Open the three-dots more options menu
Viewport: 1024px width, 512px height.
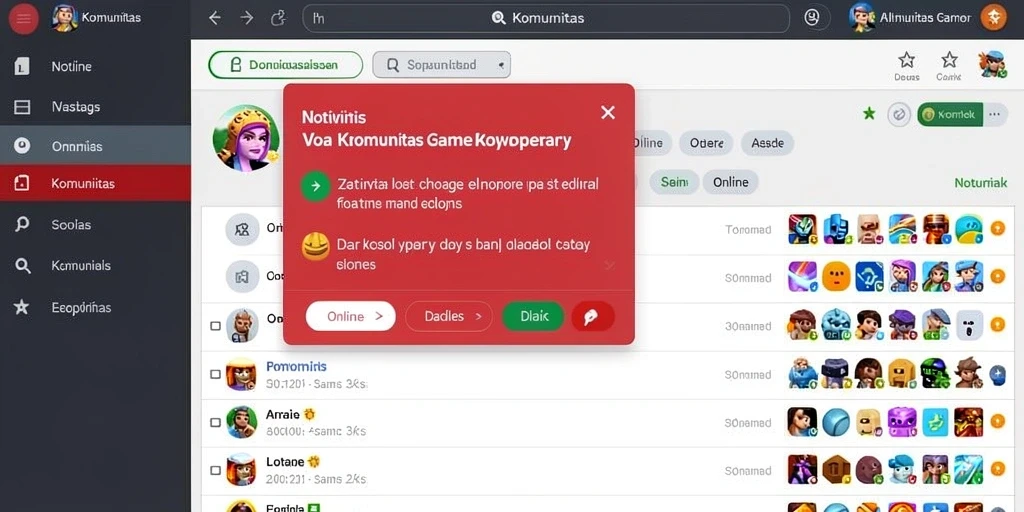(x=994, y=115)
